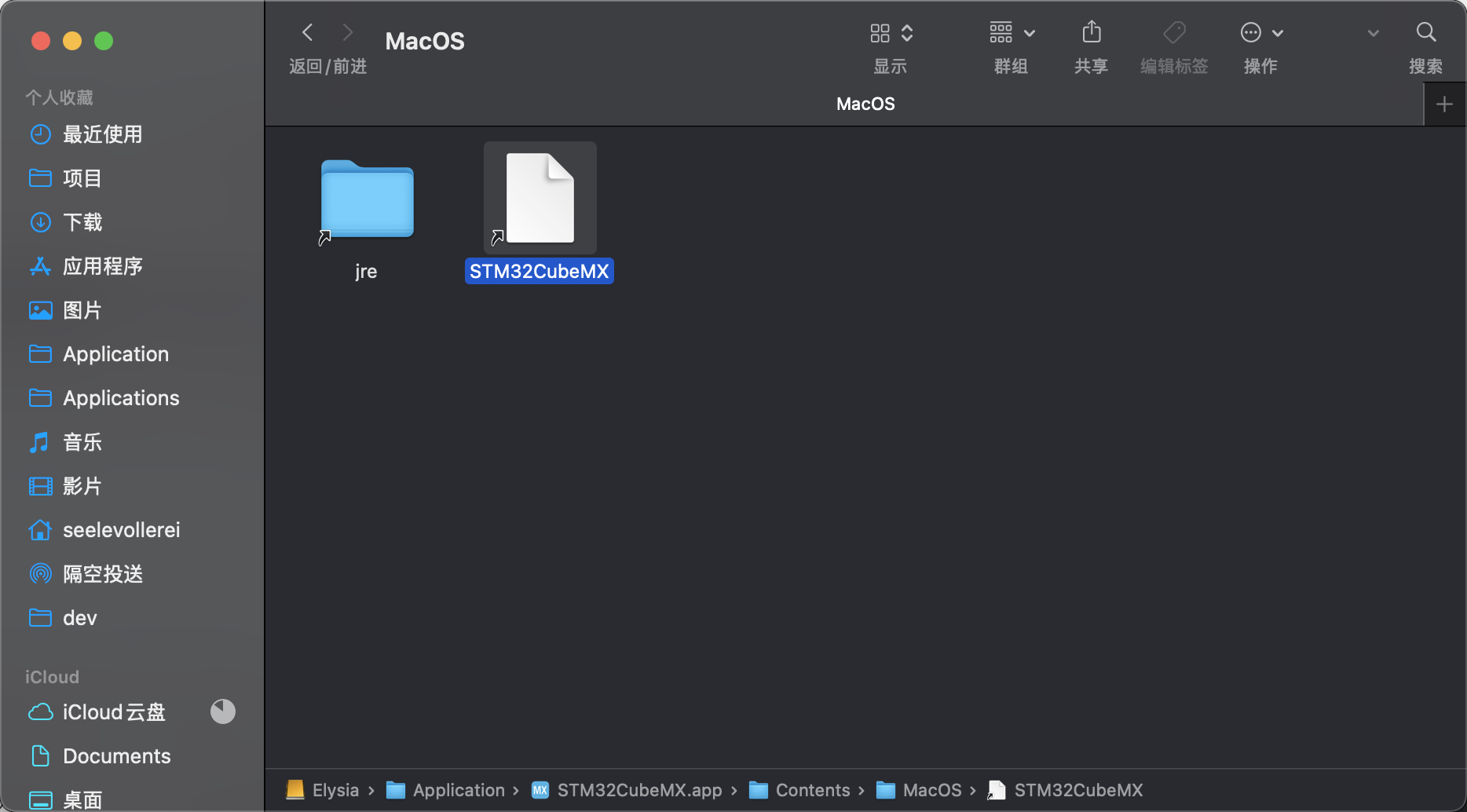Expand the Action ellipsis menu
Viewport: 1467px width, 812px height.
(1260, 33)
